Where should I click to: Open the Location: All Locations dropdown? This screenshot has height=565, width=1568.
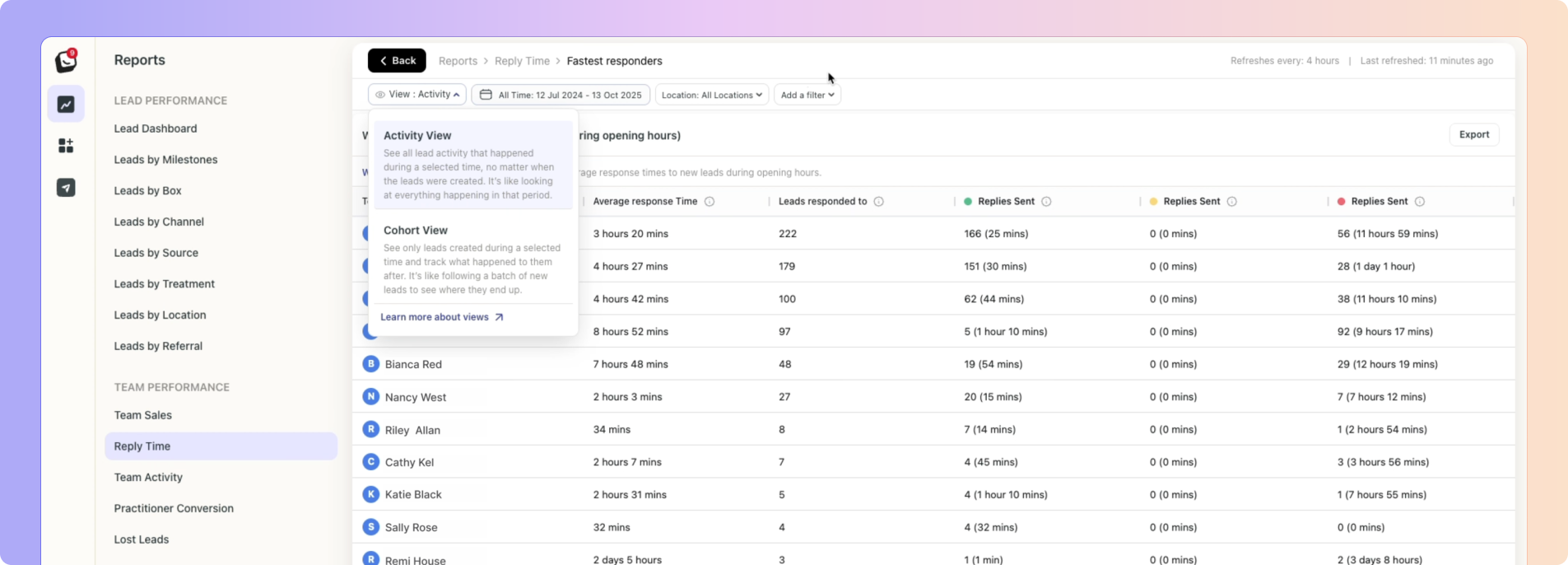coord(712,95)
